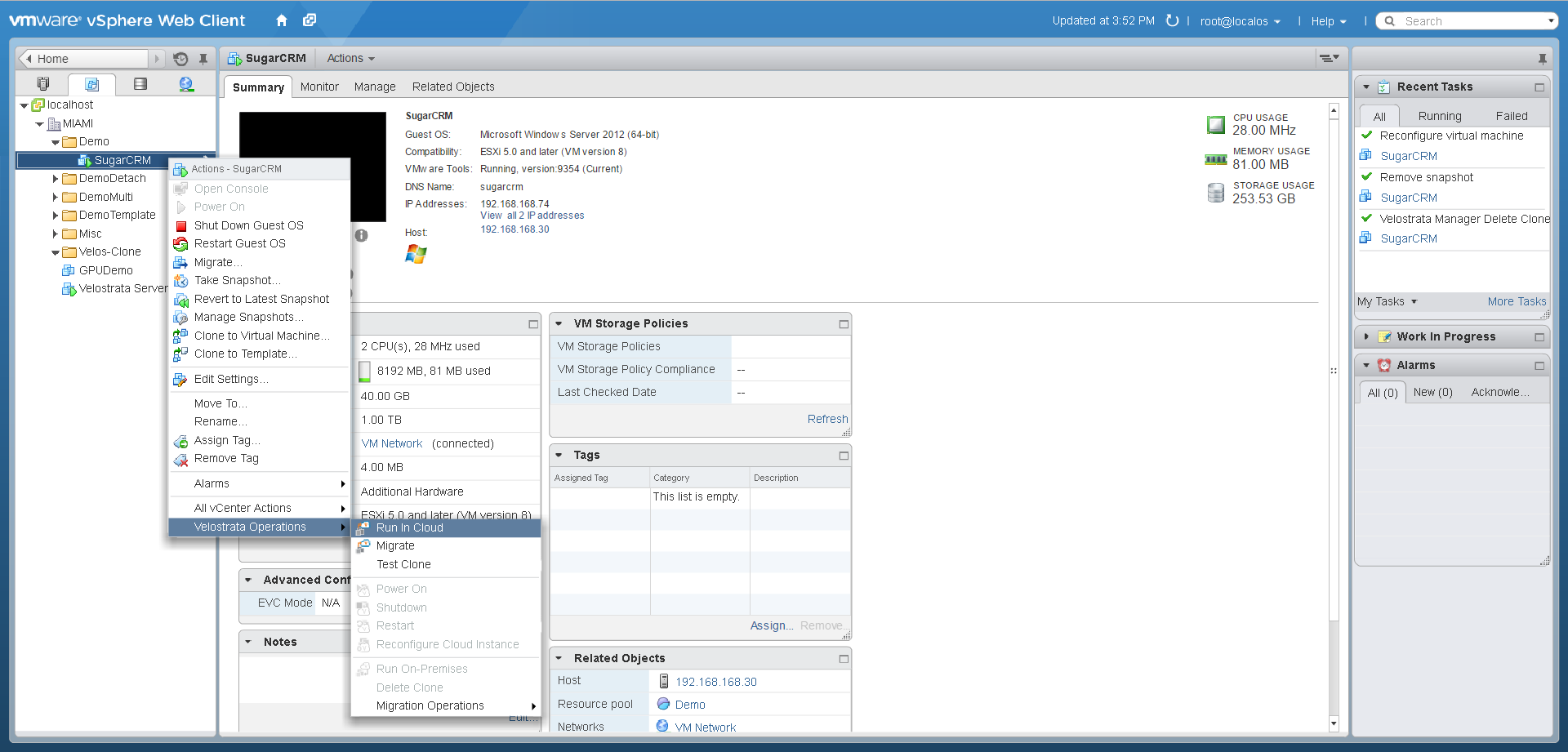
Task: Click the Assign Tag icon
Action: [x=180, y=441]
